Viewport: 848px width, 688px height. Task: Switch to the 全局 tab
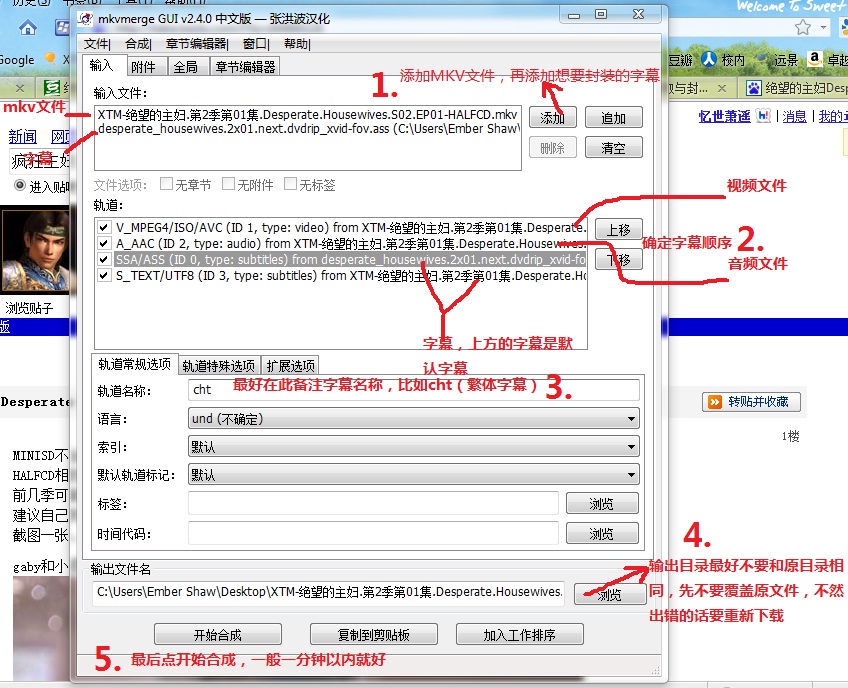(186, 67)
